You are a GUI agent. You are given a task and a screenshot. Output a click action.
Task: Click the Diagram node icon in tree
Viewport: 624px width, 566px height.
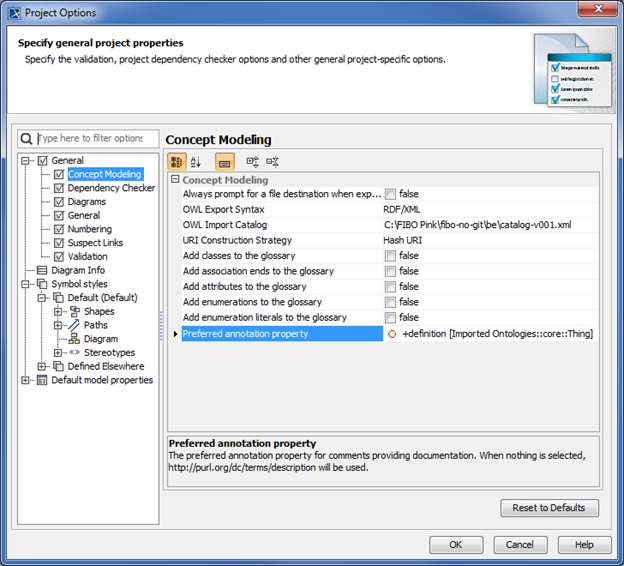(74, 339)
